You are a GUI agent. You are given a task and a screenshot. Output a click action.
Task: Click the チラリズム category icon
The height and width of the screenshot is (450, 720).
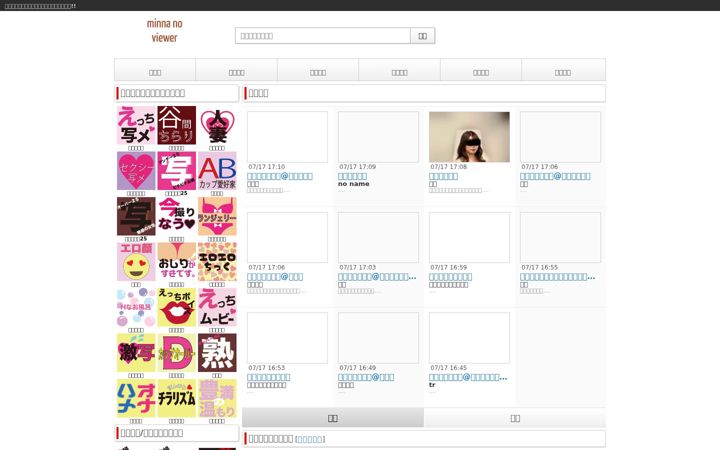pyautogui.click(x=176, y=398)
